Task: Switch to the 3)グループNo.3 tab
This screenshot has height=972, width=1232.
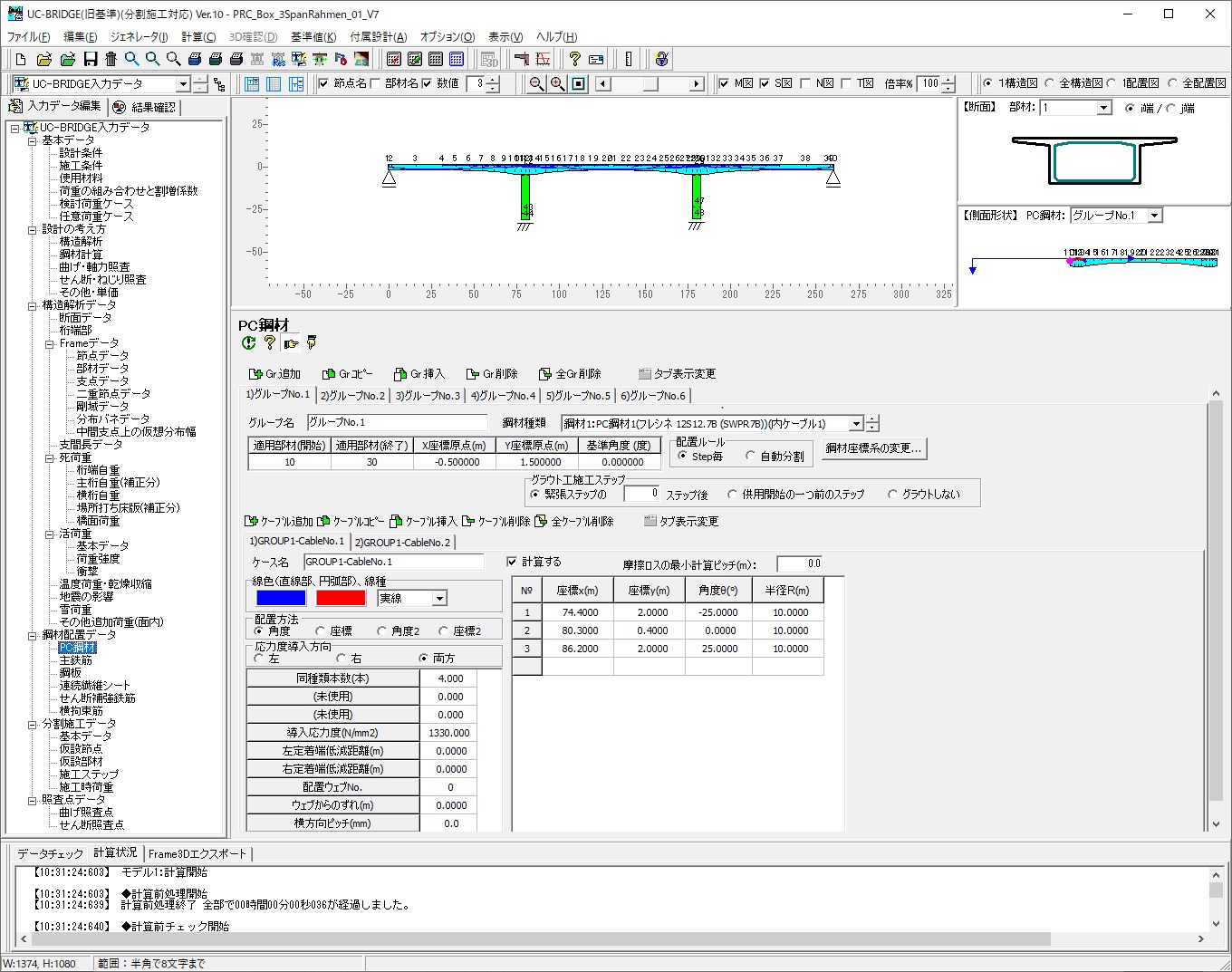Action: pyautogui.click(x=428, y=396)
